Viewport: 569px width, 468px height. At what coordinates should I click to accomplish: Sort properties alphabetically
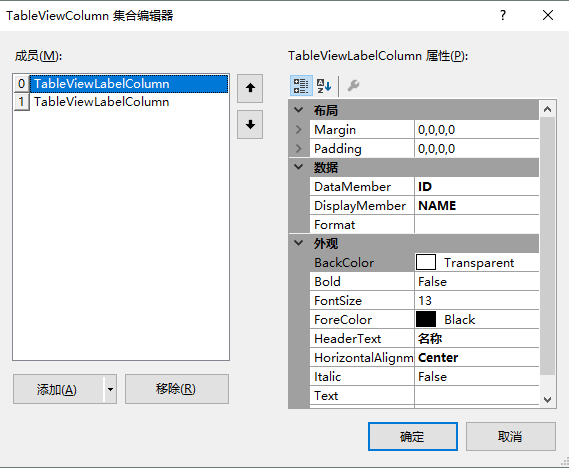(x=324, y=86)
